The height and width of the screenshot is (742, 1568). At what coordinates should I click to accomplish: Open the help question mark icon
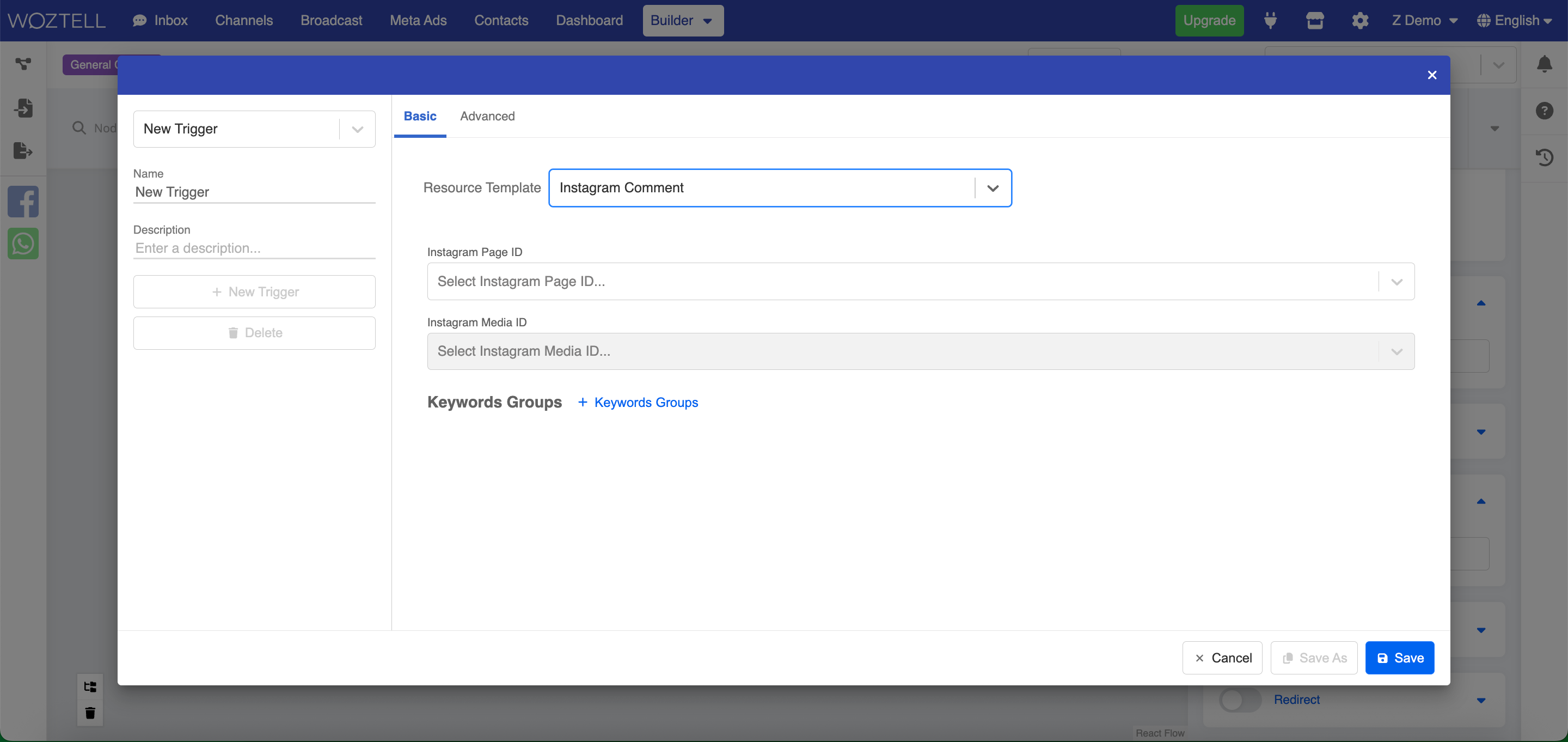(1544, 111)
